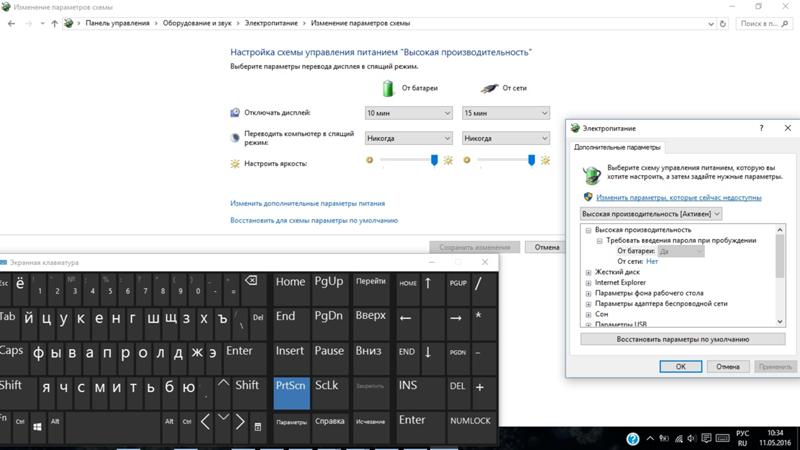Viewport: 800px width, 450px height.
Task: Click the backspace key on on-screen keyboard
Action: [251, 281]
